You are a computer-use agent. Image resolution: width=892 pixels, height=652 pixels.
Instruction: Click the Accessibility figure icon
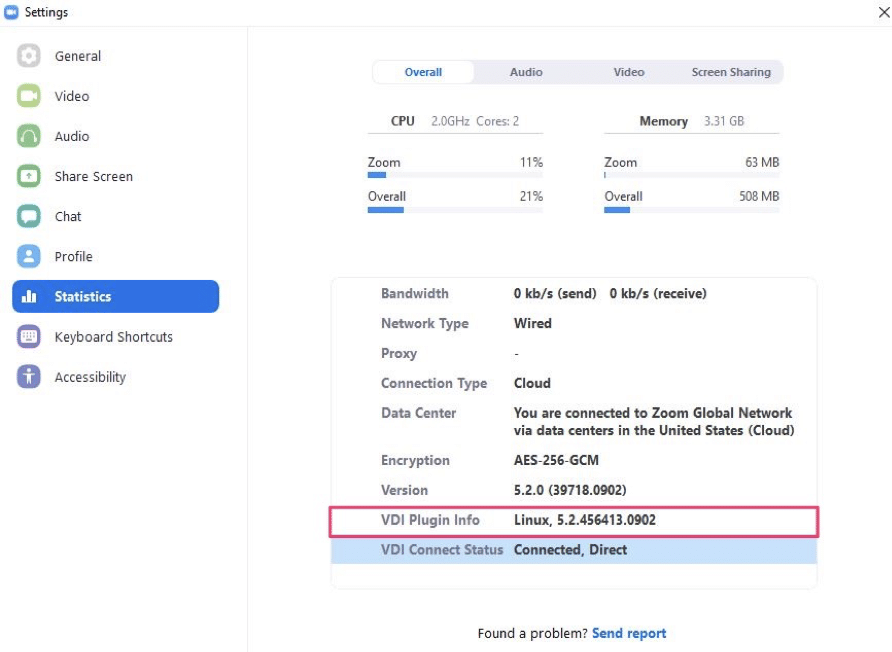(x=28, y=377)
